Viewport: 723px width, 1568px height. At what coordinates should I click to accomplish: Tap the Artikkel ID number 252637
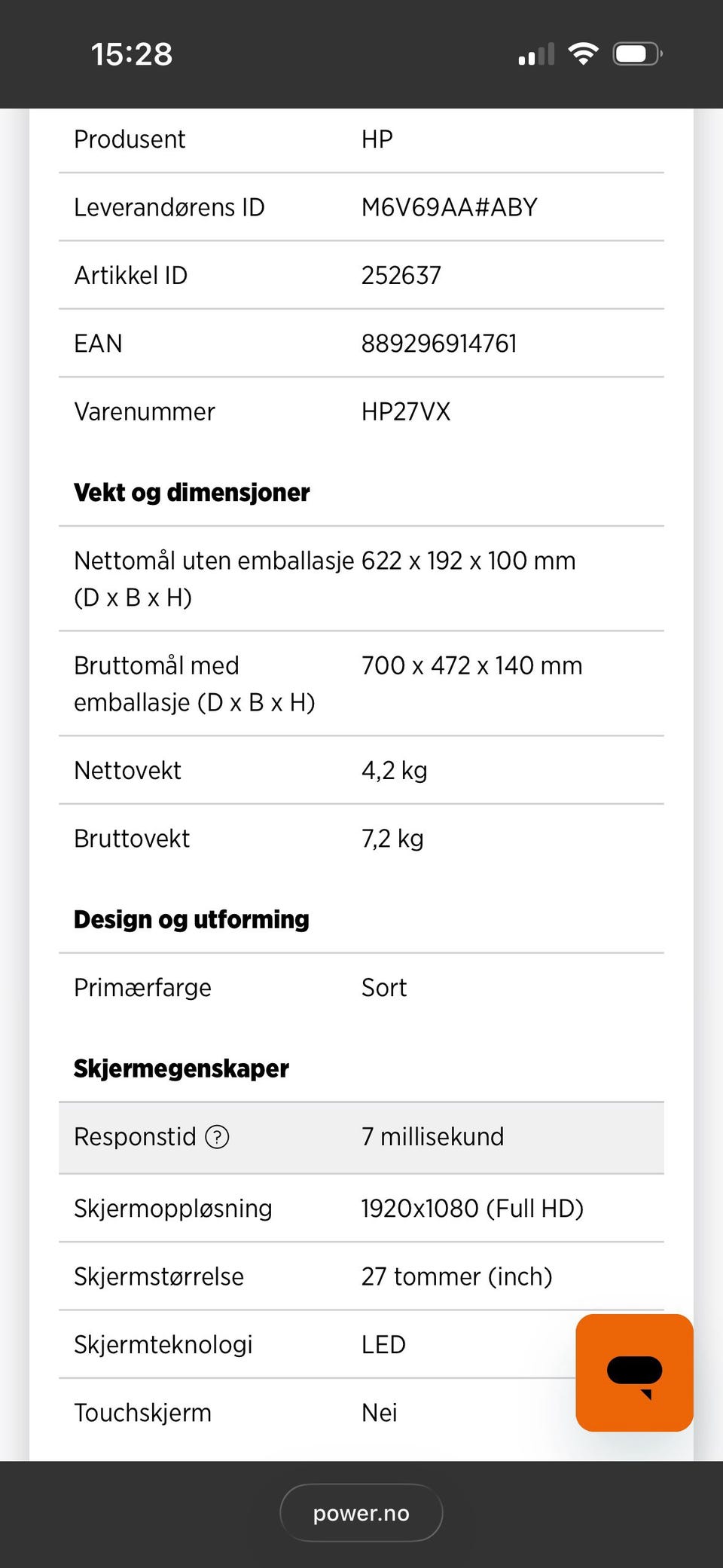[401, 276]
